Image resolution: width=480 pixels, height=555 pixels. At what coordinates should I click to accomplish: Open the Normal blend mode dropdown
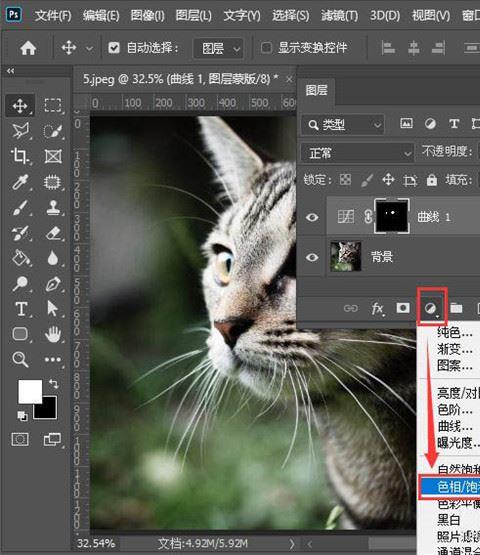click(x=357, y=153)
